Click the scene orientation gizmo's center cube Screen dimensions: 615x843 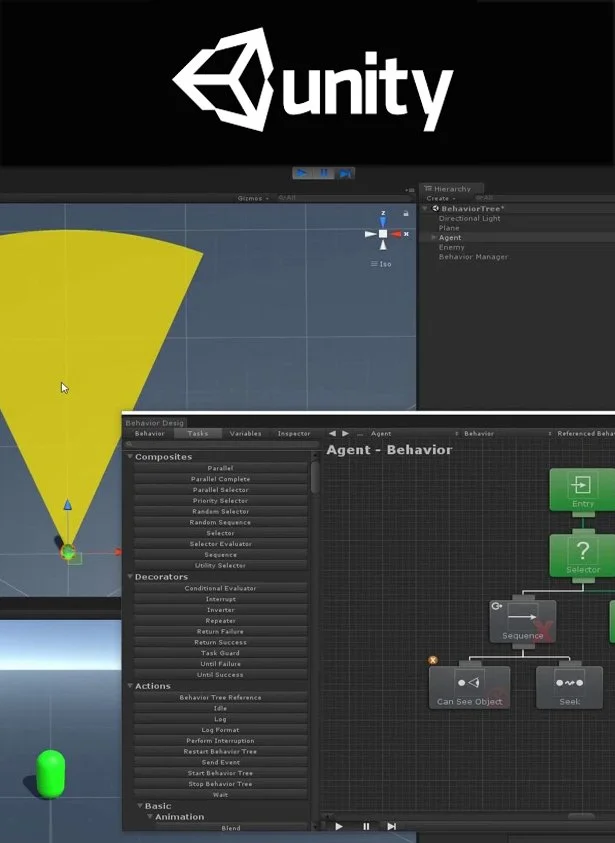tap(383, 234)
